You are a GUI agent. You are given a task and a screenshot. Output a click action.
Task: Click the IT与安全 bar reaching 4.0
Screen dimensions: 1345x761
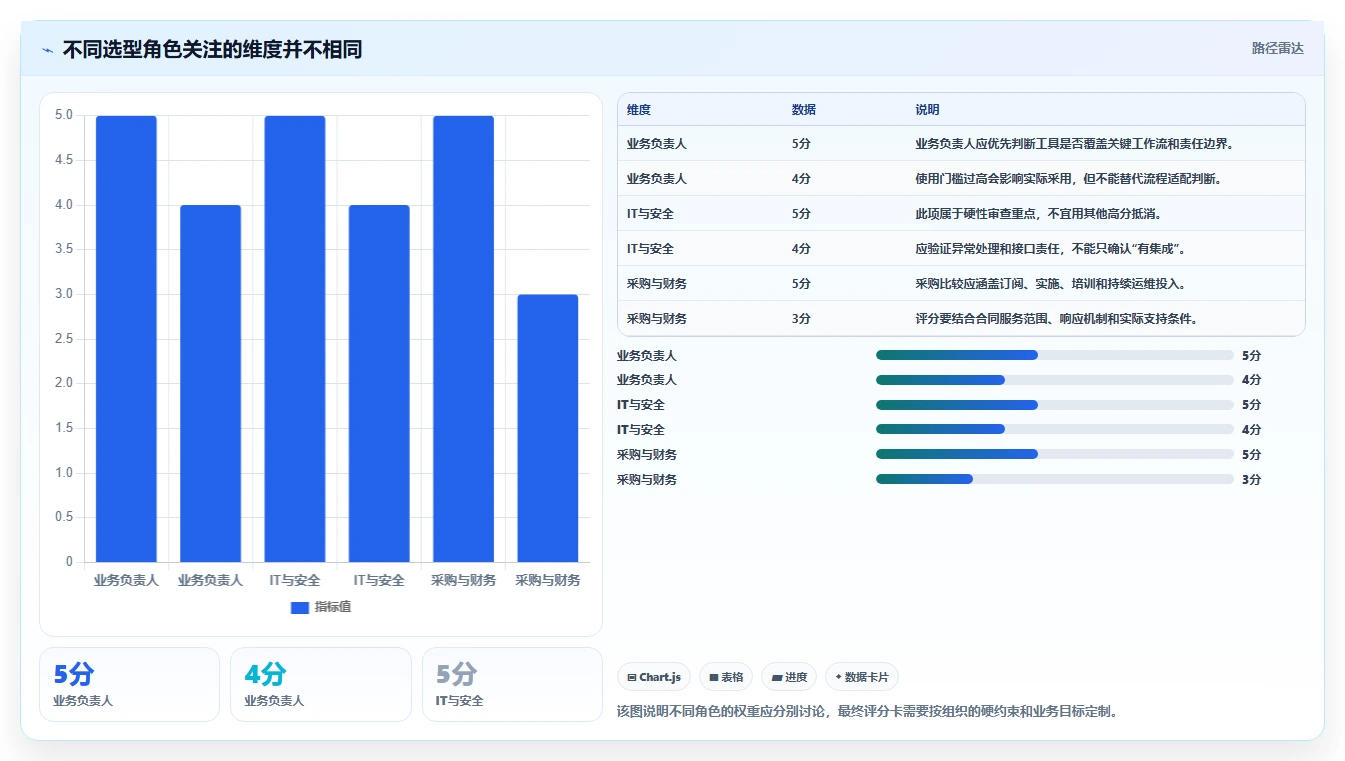[379, 383]
